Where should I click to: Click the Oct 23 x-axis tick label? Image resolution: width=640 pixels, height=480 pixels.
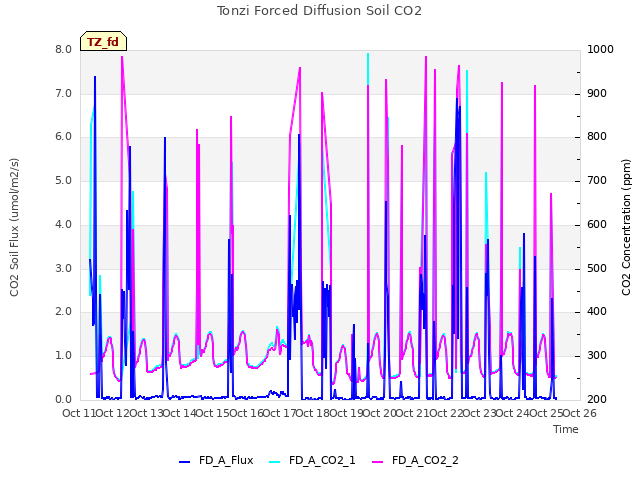[x=480, y=413]
